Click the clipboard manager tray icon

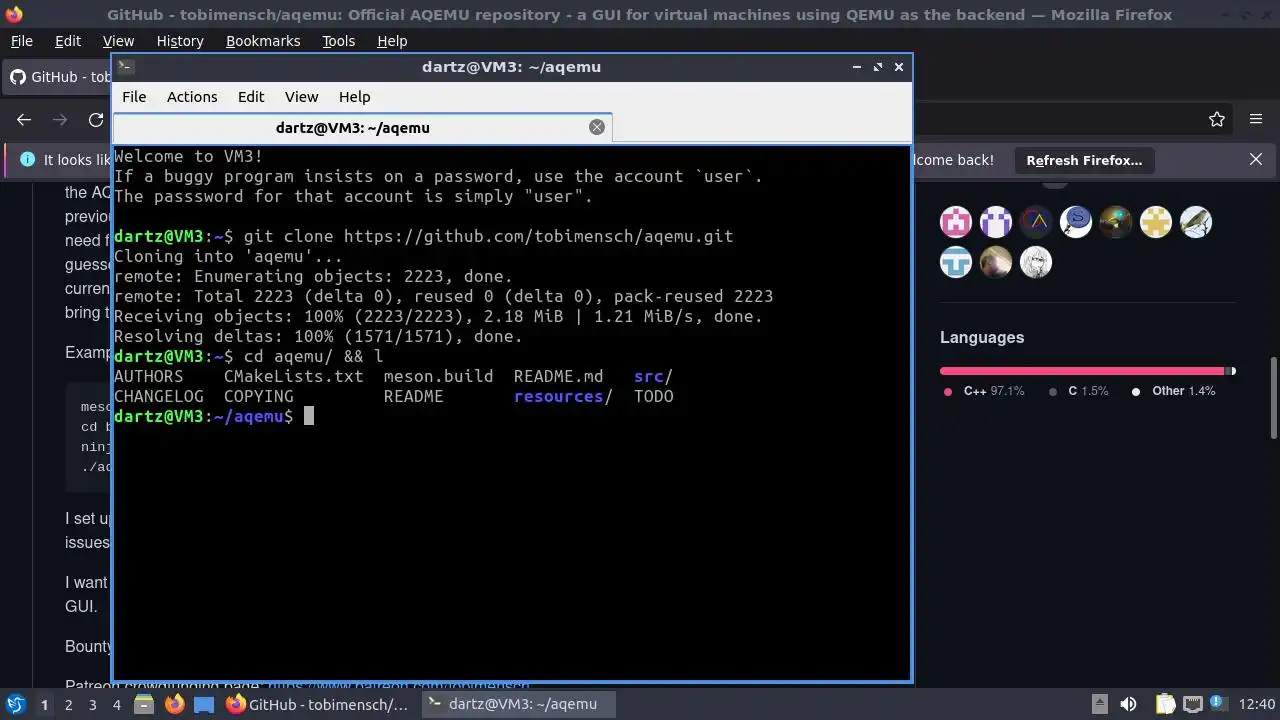(x=1165, y=704)
